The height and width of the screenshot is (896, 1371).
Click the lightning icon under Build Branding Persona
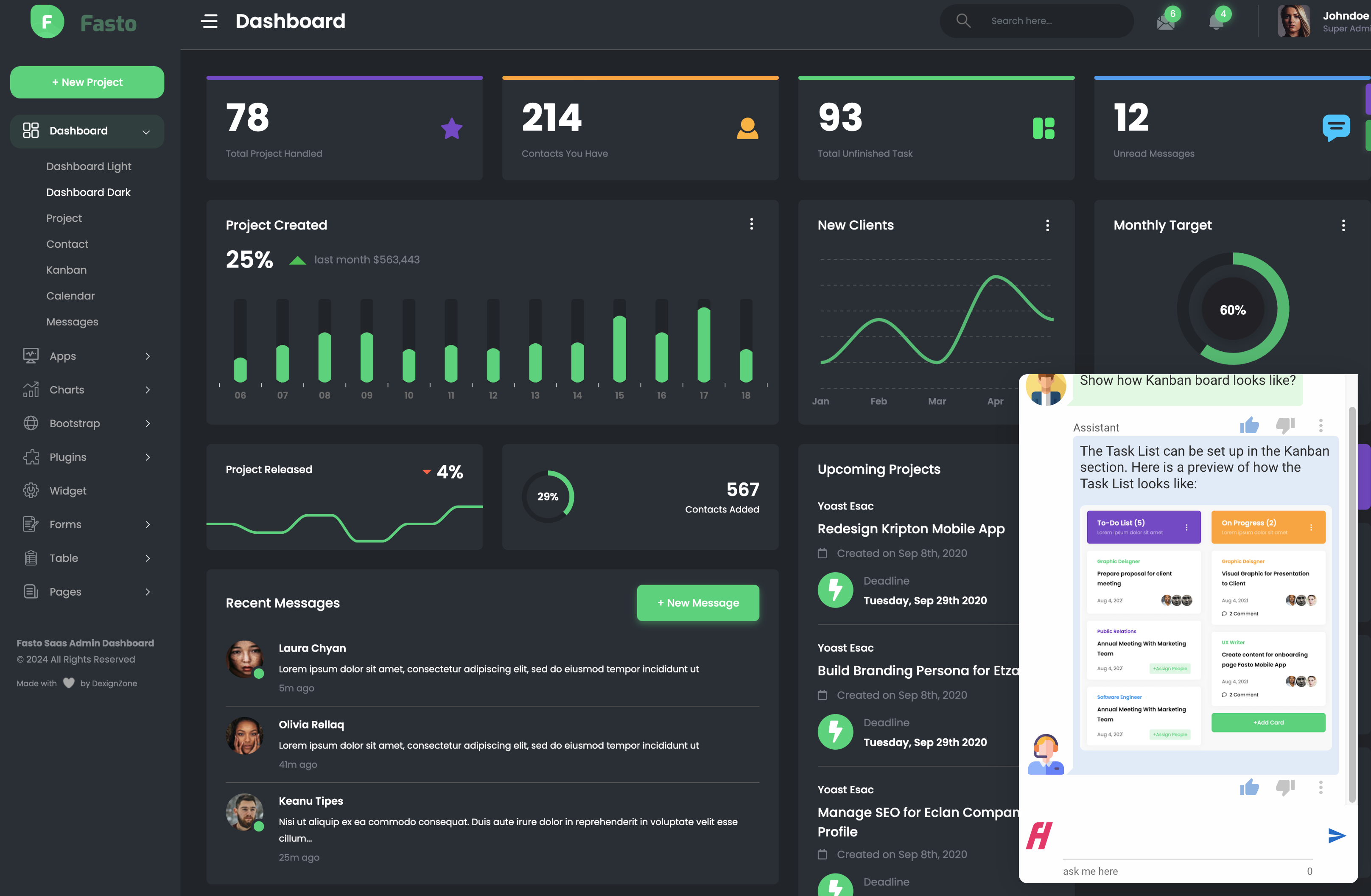pyautogui.click(x=835, y=732)
